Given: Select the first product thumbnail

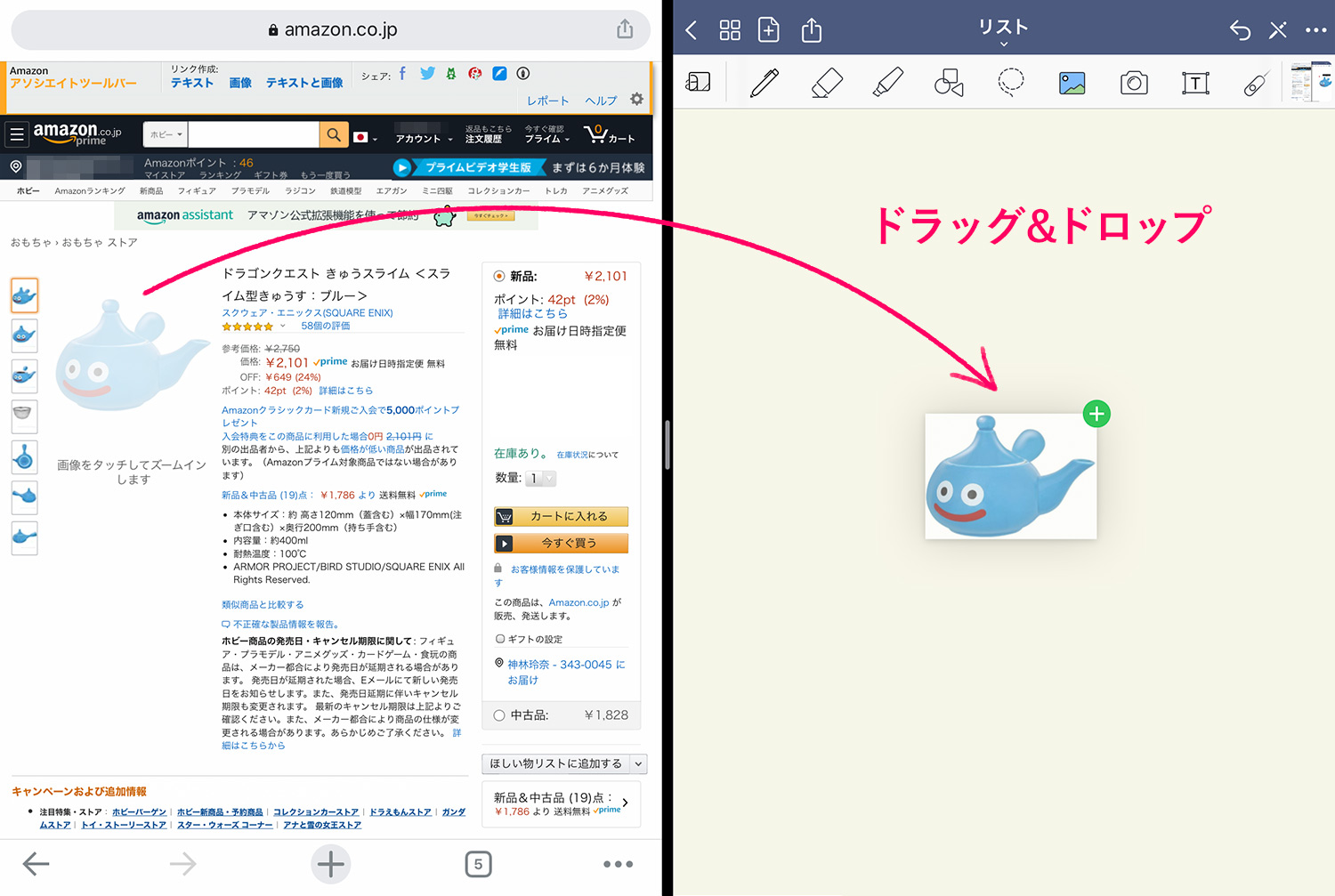Looking at the screenshot, I should click(24, 295).
